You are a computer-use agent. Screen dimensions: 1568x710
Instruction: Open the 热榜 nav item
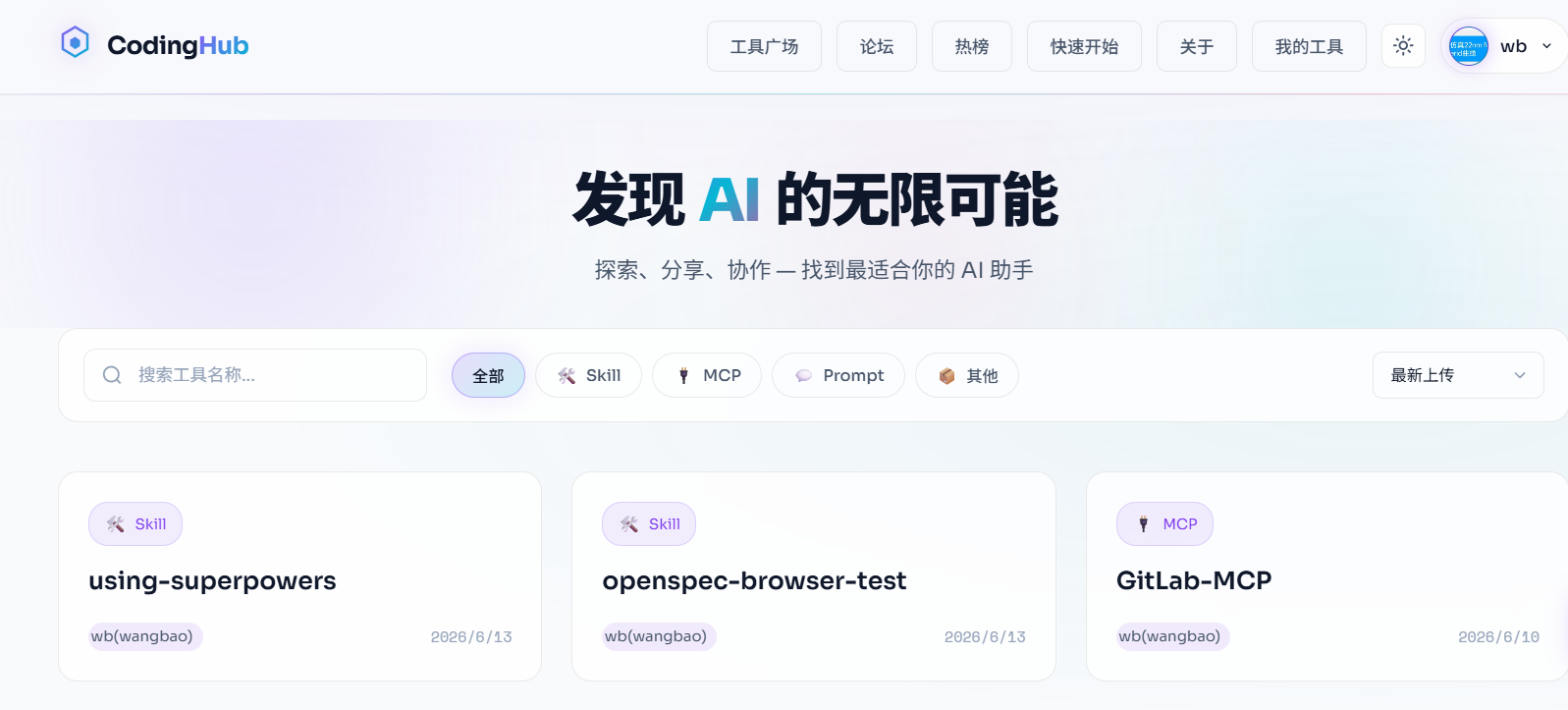(972, 46)
